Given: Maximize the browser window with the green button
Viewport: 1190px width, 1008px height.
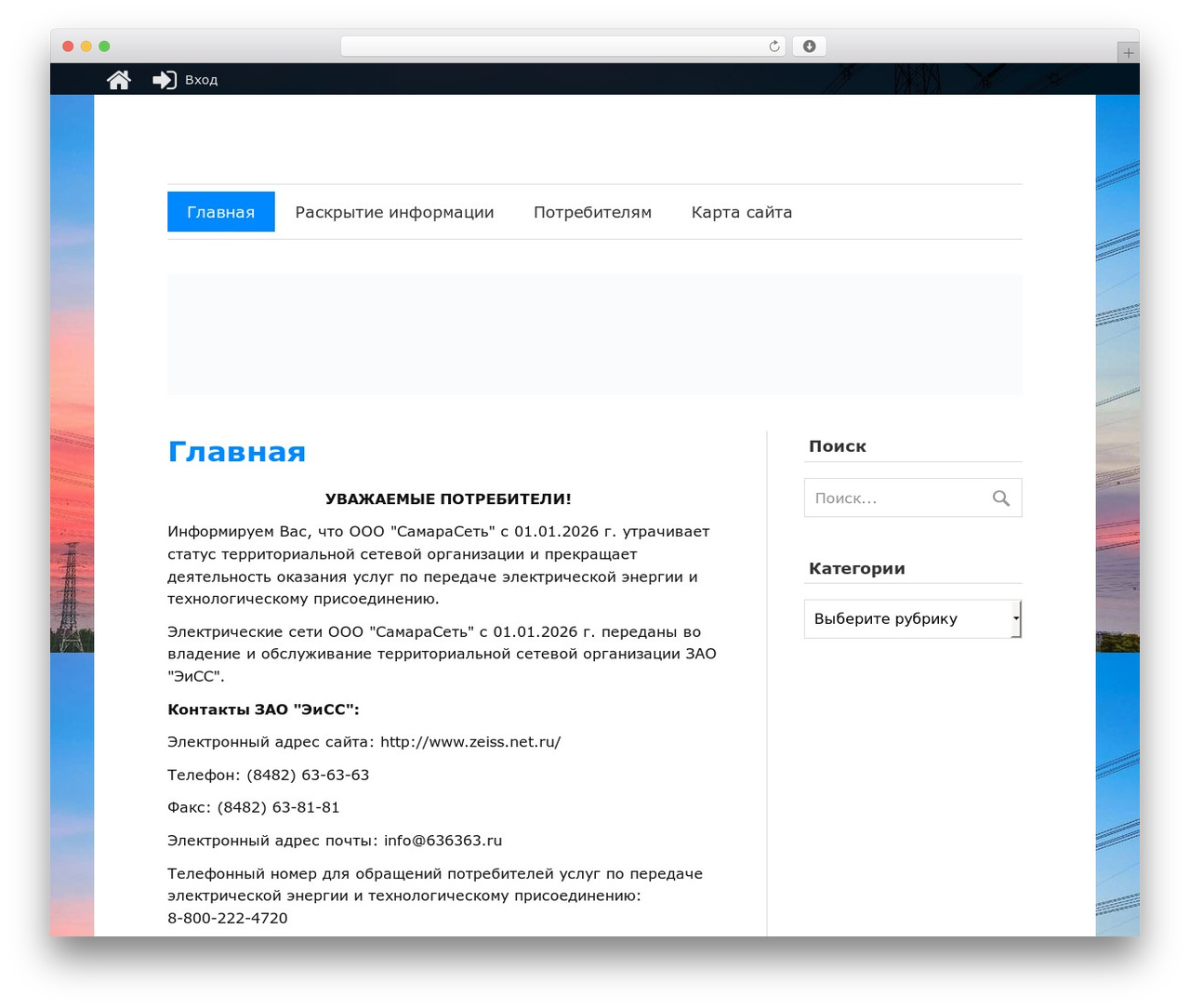Looking at the screenshot, I should [x=104, y=46].
